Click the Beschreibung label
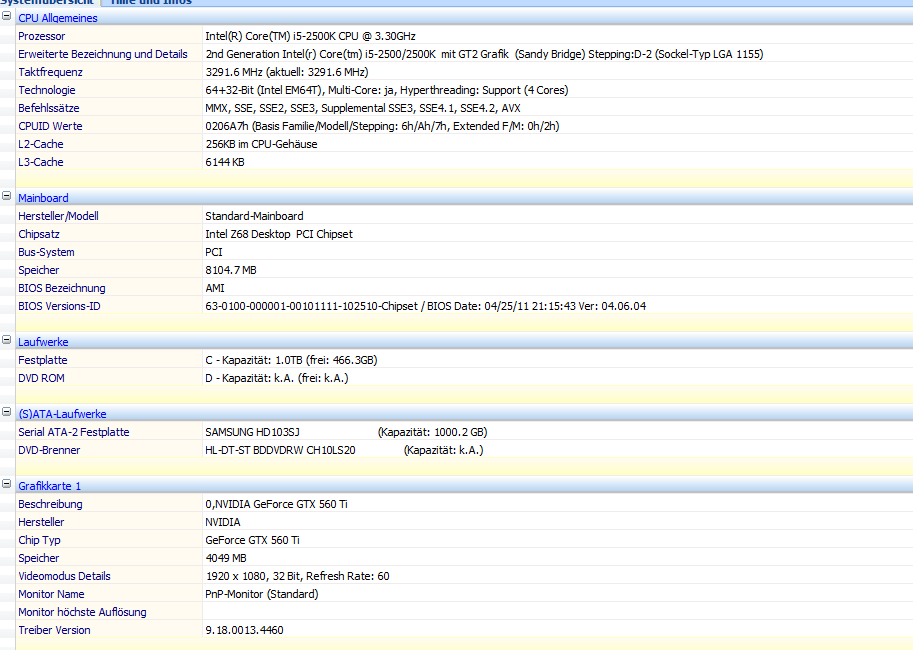The width and height of the screenshot is (913, 650). pyautogui.click(x=50, y=504)
